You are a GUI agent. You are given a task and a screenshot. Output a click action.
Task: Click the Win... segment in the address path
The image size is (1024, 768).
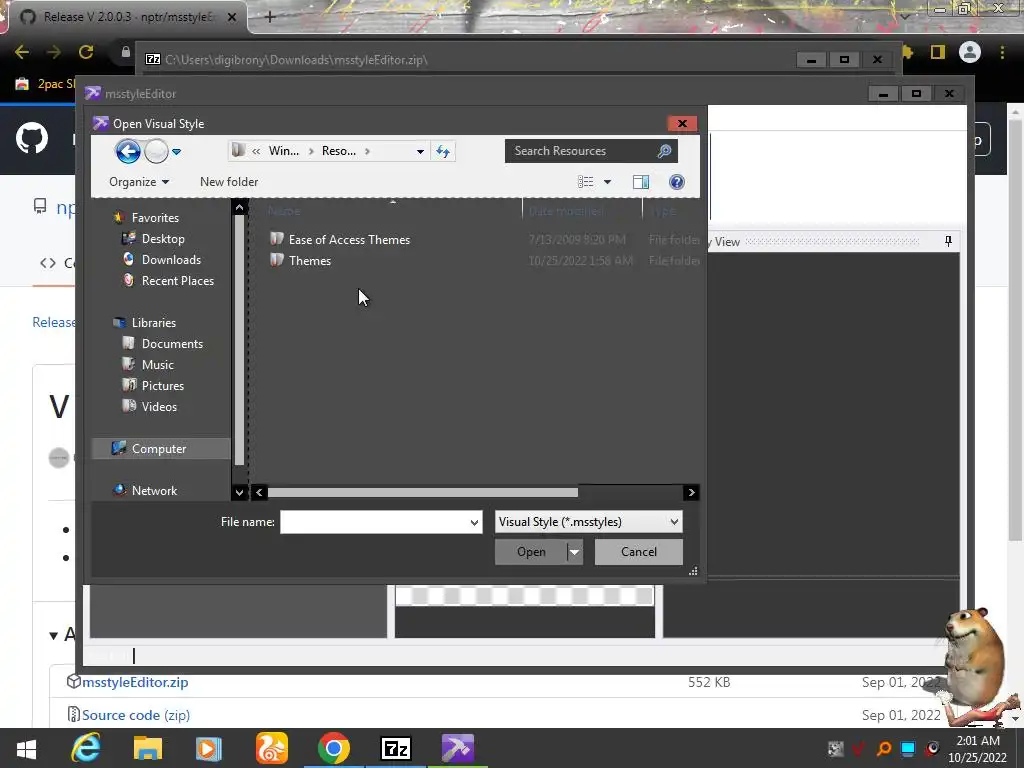283,151
